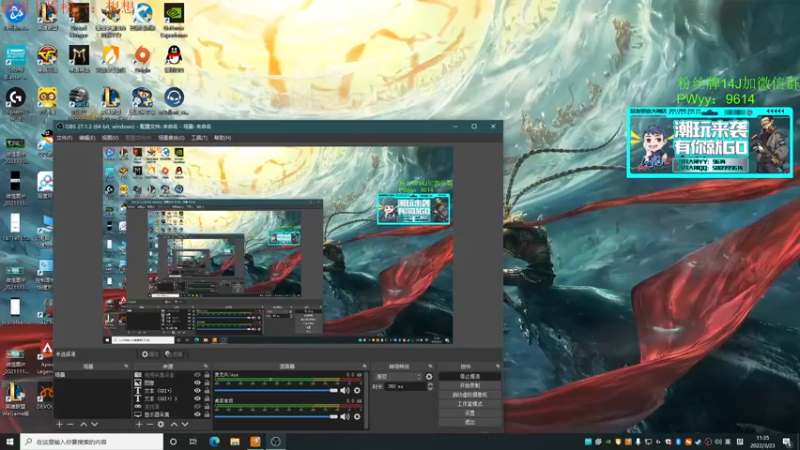Decrease transition duration with the down stepper
This screenshot has width=800, height=450.
click(430, 389)
